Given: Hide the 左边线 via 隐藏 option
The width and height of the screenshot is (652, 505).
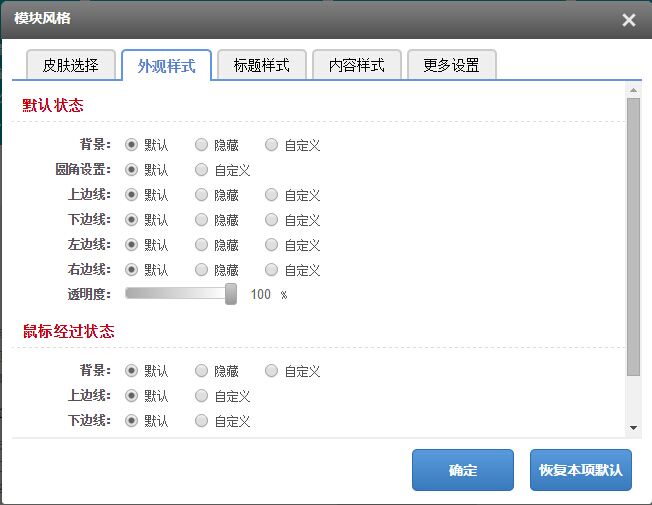Looking at the screenshot, I should coord(202,244).
